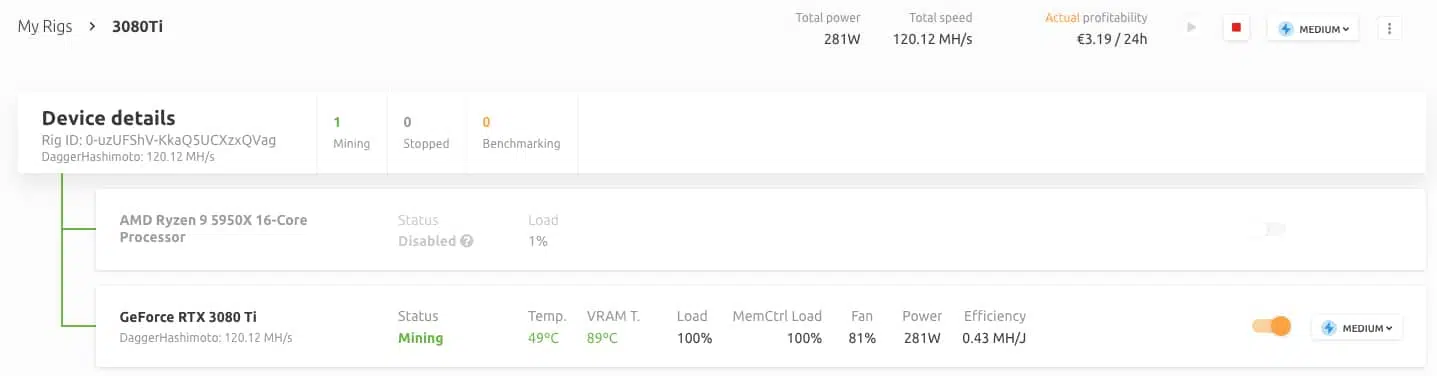1437x376 pixels.
Task: Select the Mining devices count tab
Action: (x=351, y=133)
